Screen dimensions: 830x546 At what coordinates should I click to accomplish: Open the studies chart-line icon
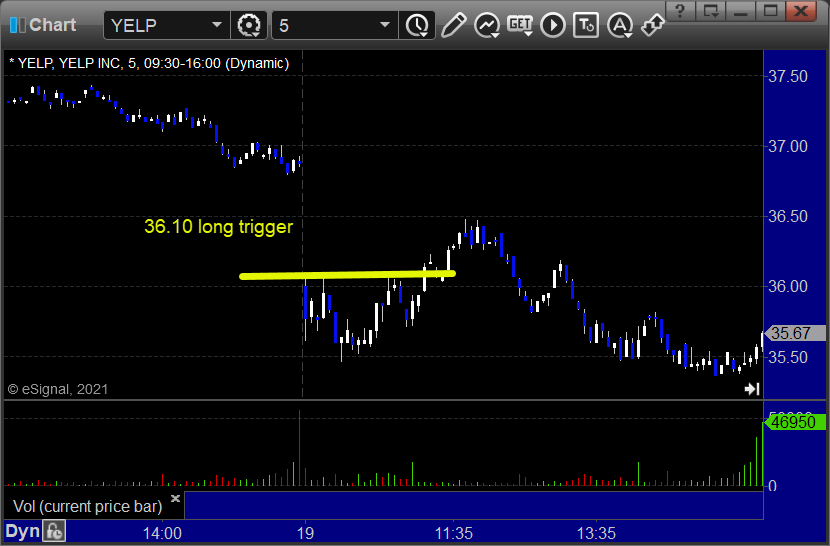[486, 25]
